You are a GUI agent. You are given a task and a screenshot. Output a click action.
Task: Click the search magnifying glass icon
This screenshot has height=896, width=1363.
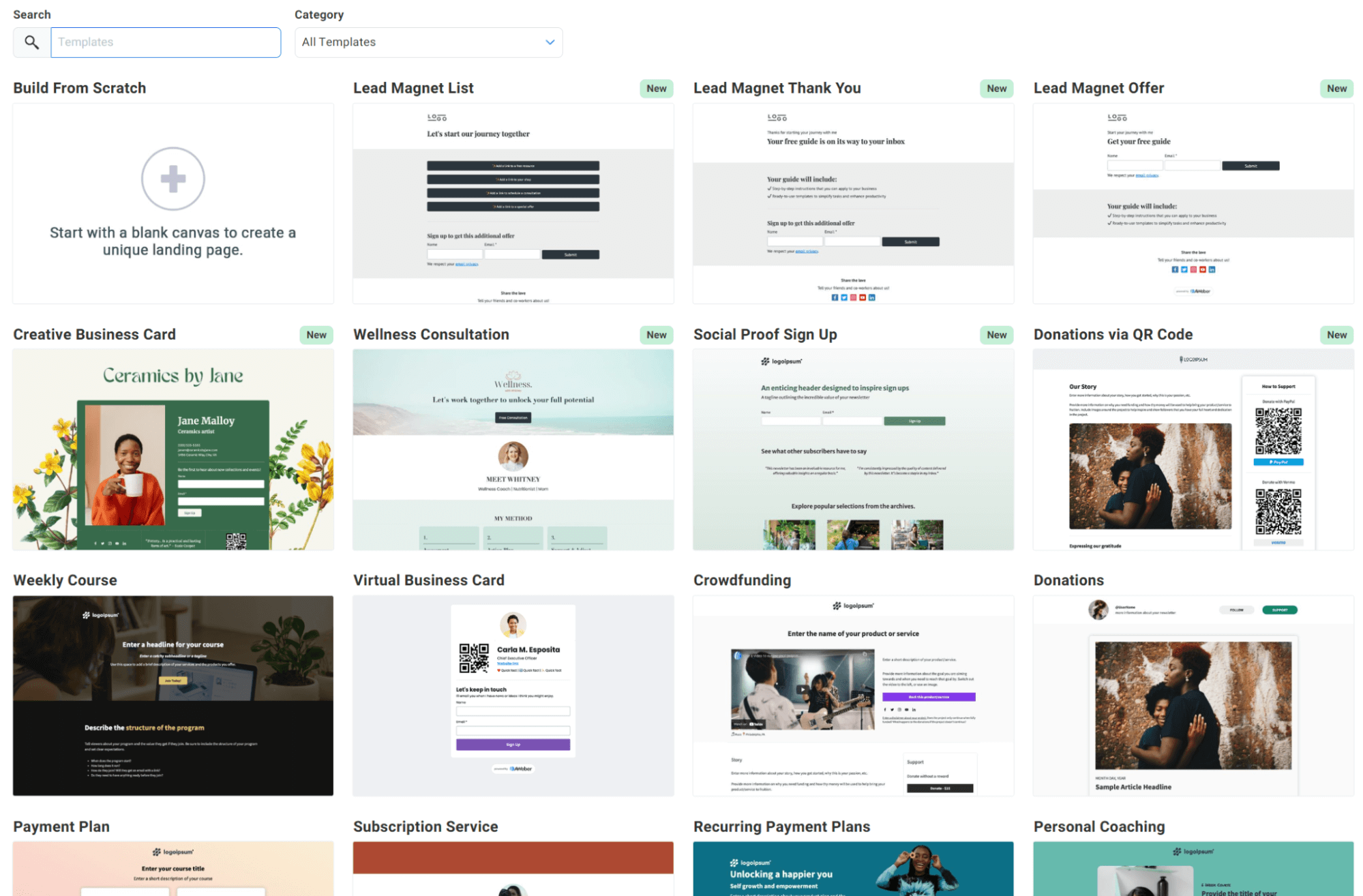click(x=31, y=42)
